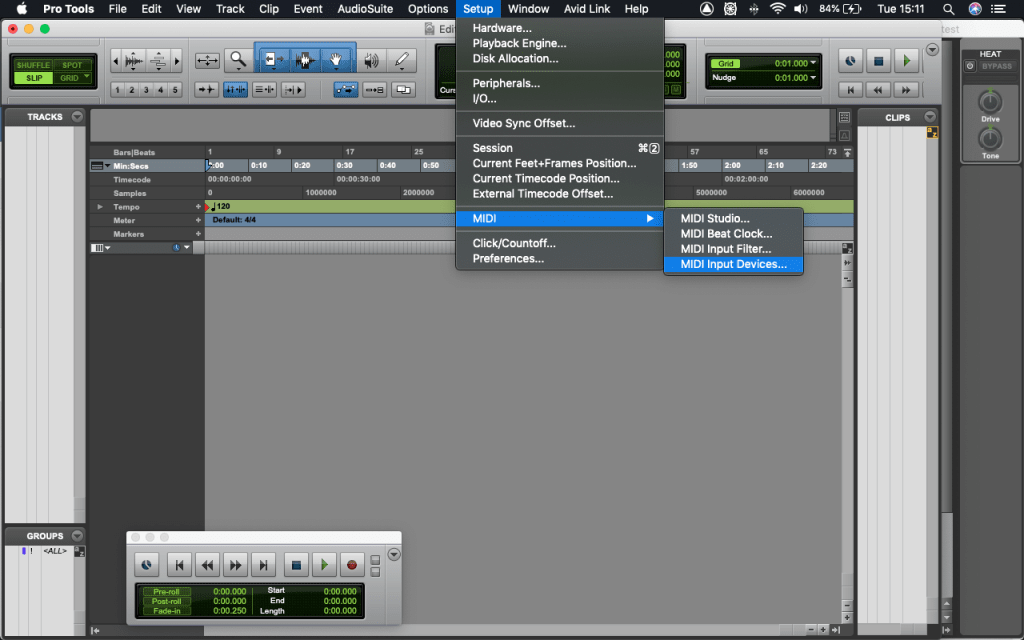Click horizontal zoom out left arrow
The width and height of the screenshot is (1024, 640).
[x=116, y=61]
